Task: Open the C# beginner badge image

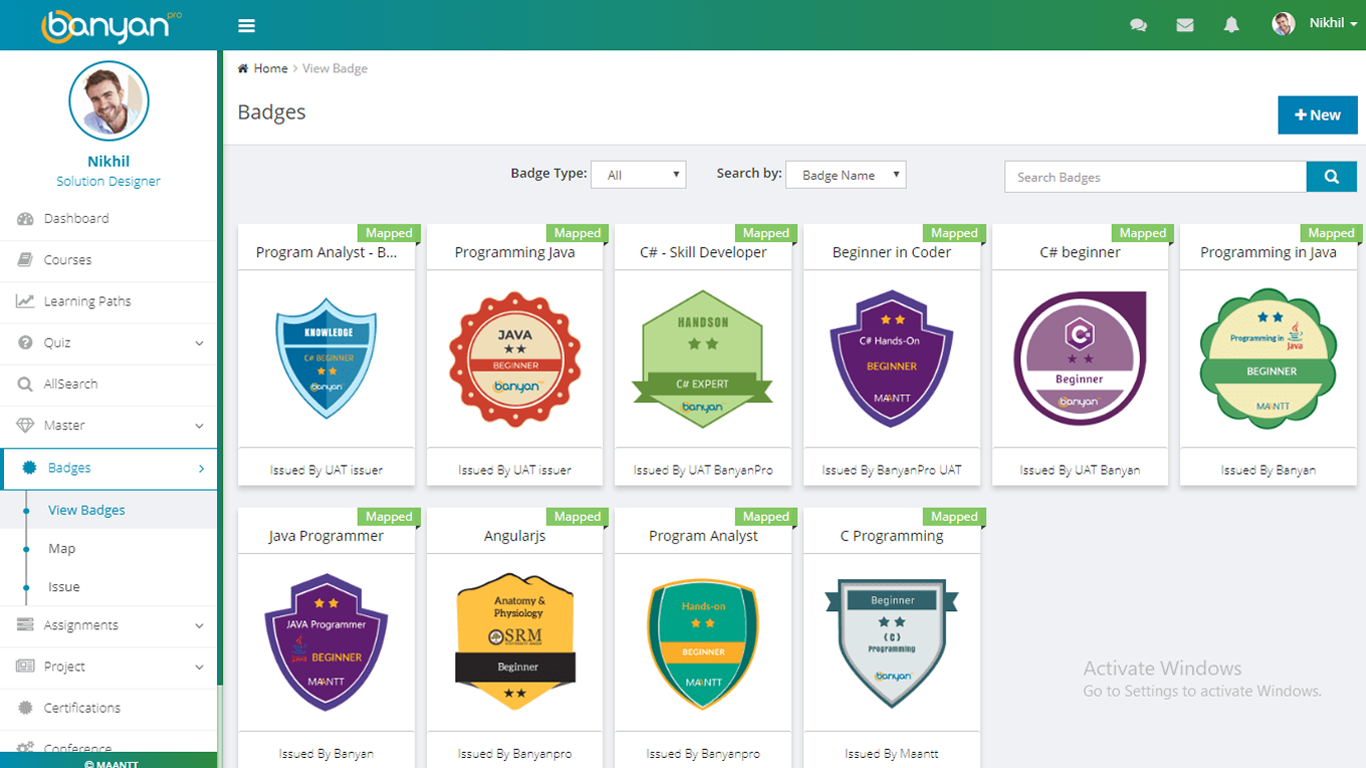Action: tap(1079, 359)
